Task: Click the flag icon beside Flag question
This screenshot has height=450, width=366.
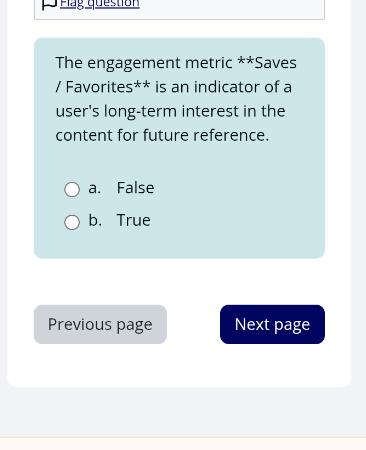Action: pos(49,4)
